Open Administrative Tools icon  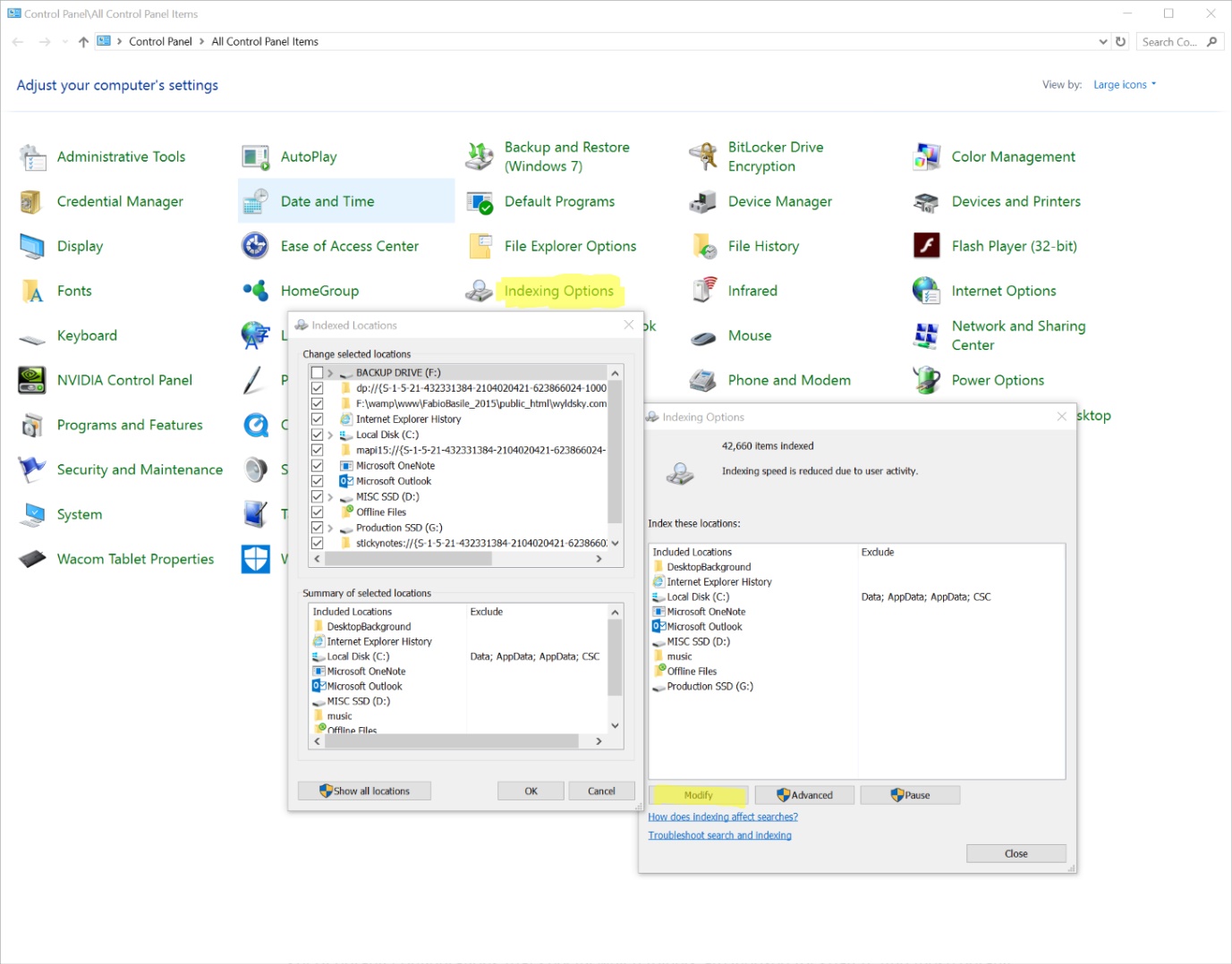tap(33, 157)
